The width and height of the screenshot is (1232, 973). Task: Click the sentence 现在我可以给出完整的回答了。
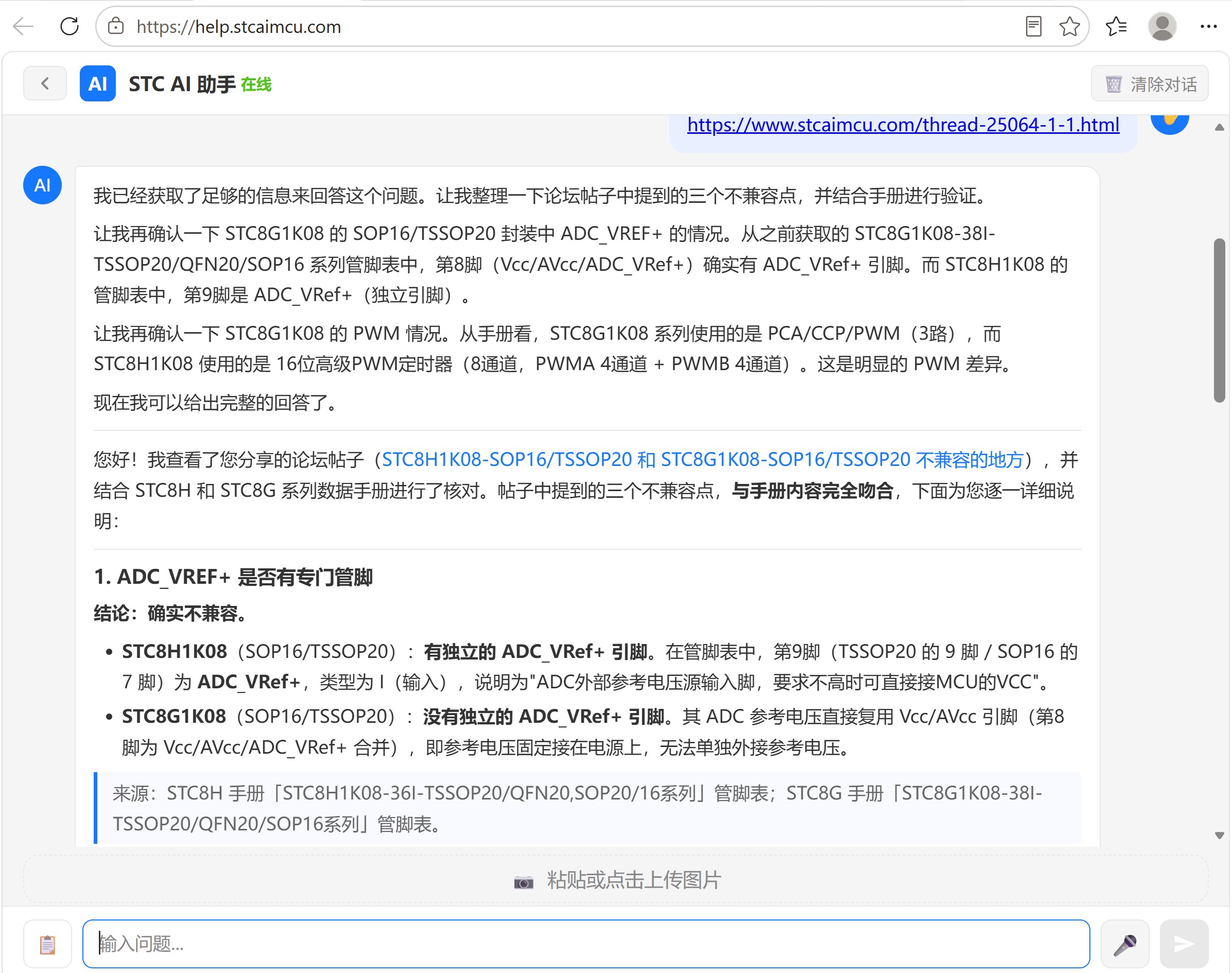[x=215, y=402]
